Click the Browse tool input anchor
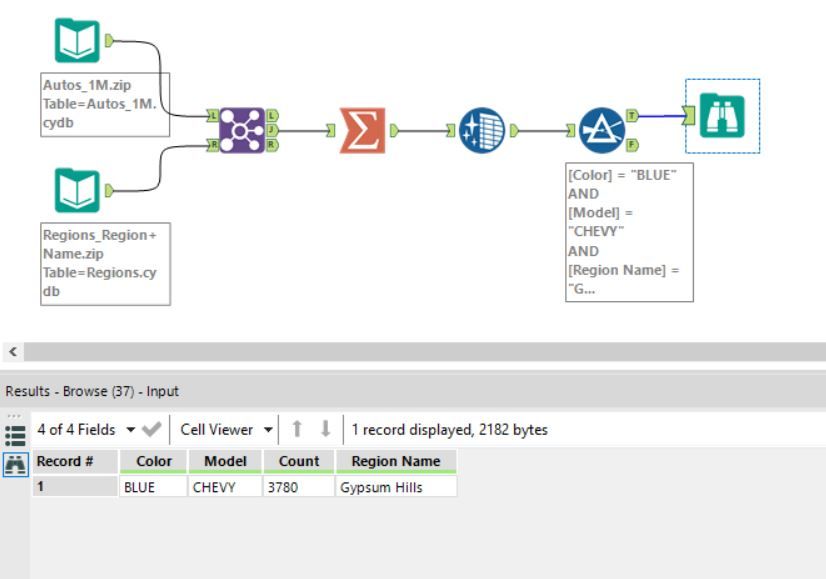The image size is (826, 579). [x=689, y=115]
